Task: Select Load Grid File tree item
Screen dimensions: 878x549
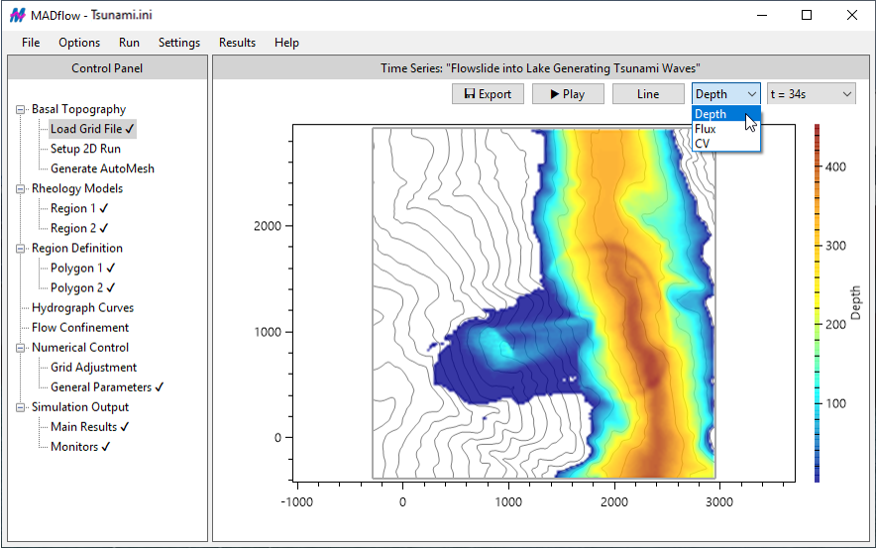Action: tap(92, 129)
